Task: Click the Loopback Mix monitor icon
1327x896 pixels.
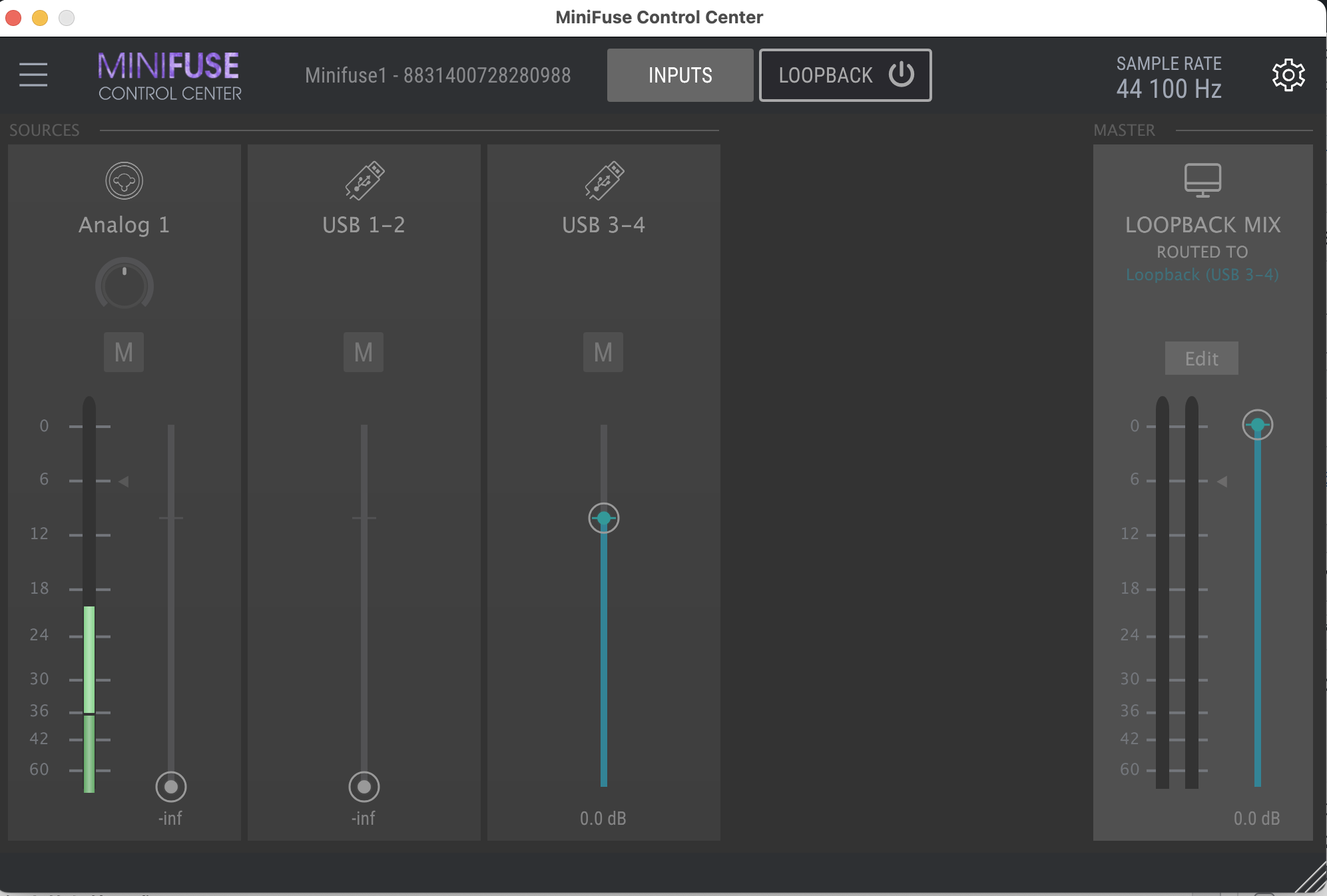Action: pos(1202,180)
